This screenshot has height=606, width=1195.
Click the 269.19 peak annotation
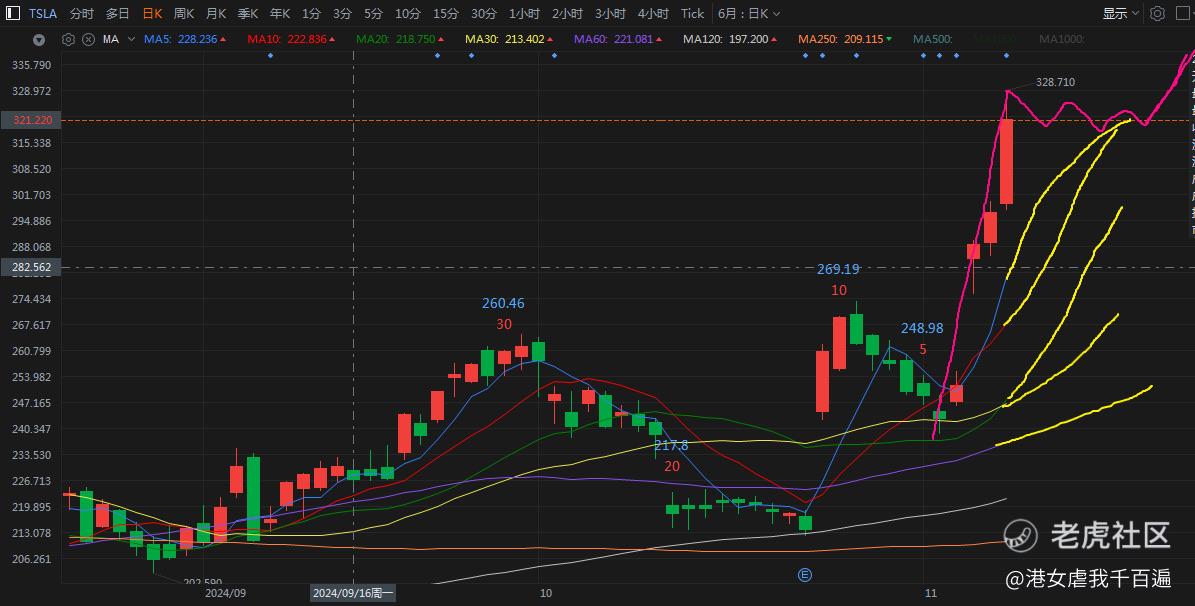(x=838, y=269)
